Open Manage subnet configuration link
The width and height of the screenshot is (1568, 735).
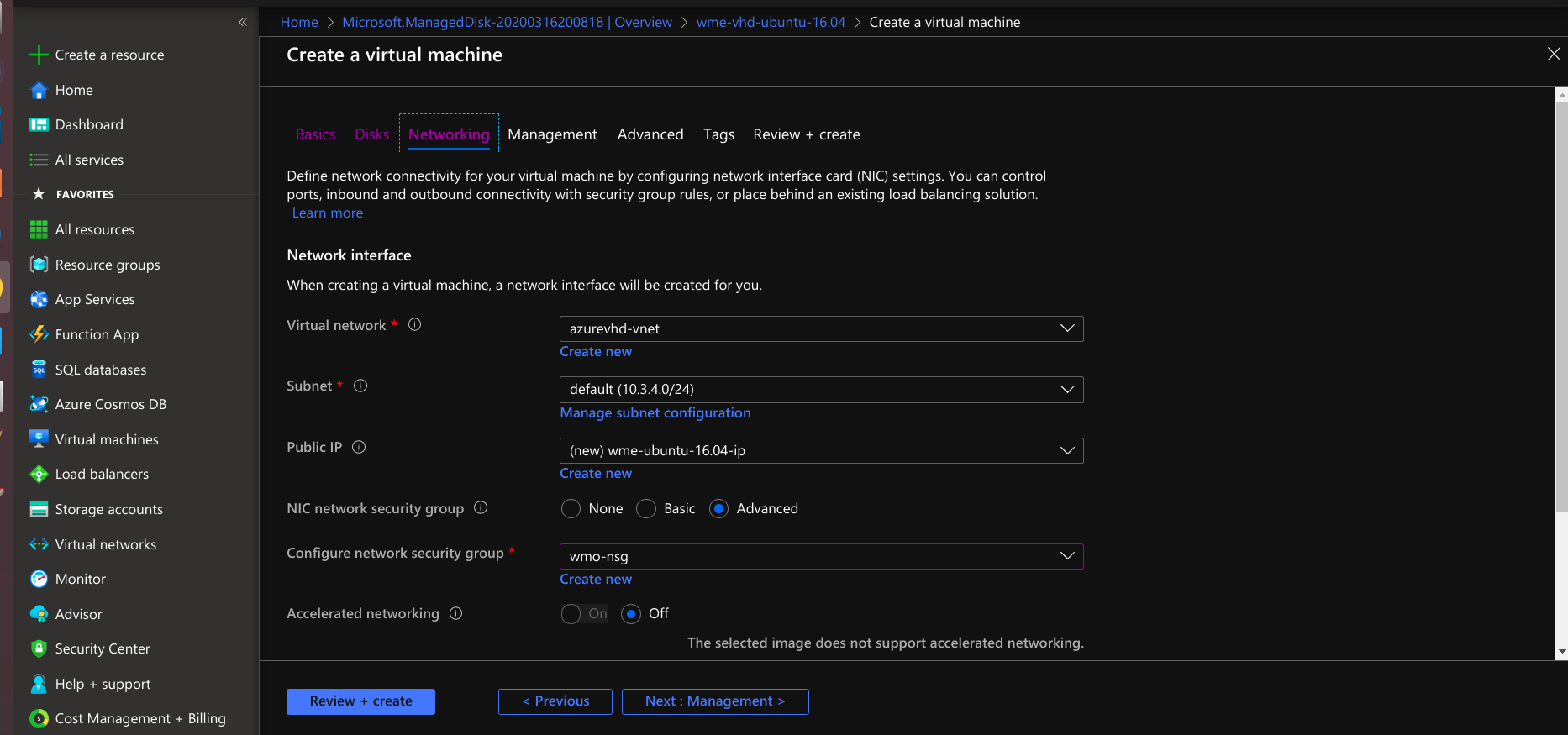pos(655,413)
